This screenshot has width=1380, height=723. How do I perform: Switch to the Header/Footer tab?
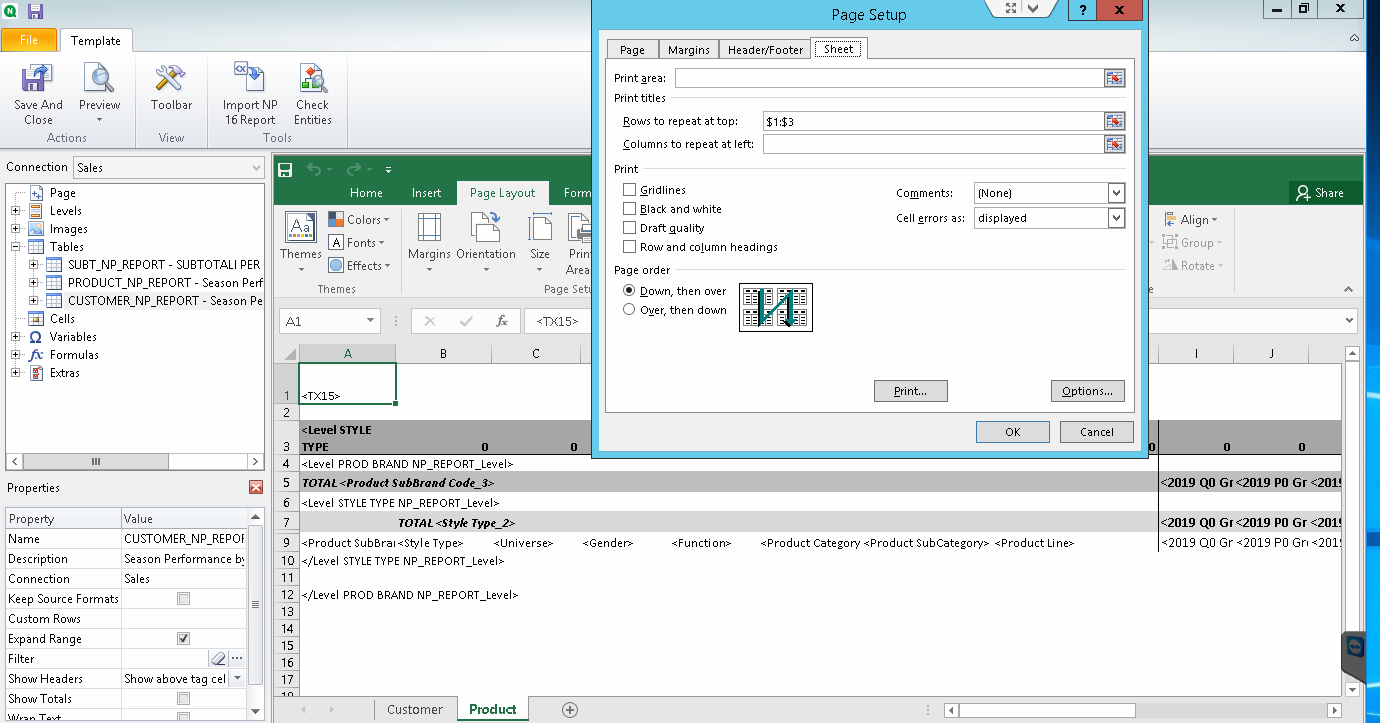click(764, 48)
